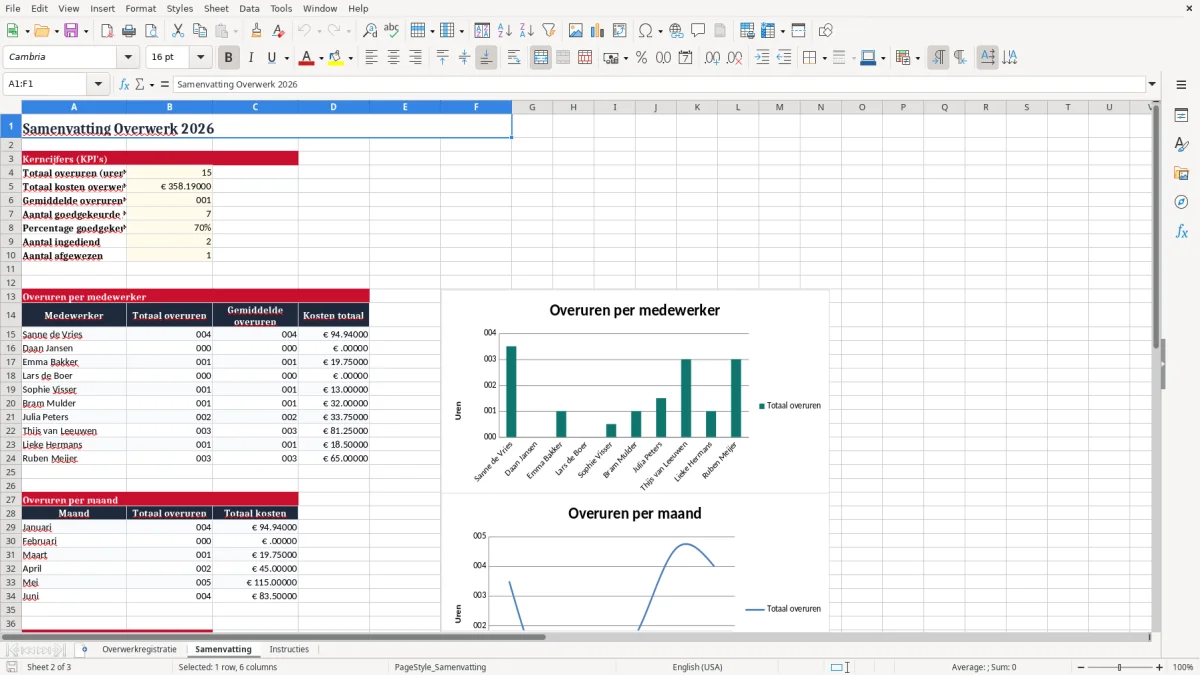Align text to the left

tap(371, 58)
